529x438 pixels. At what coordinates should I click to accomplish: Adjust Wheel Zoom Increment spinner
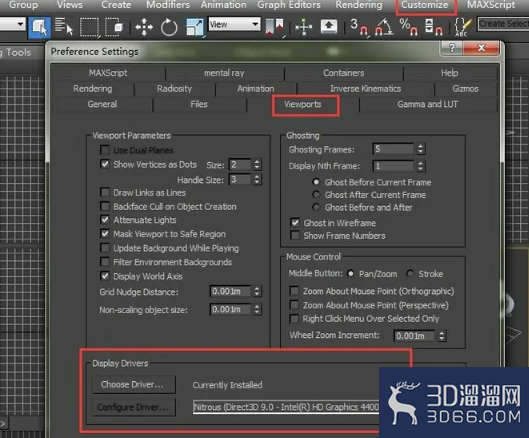point(442,336)
